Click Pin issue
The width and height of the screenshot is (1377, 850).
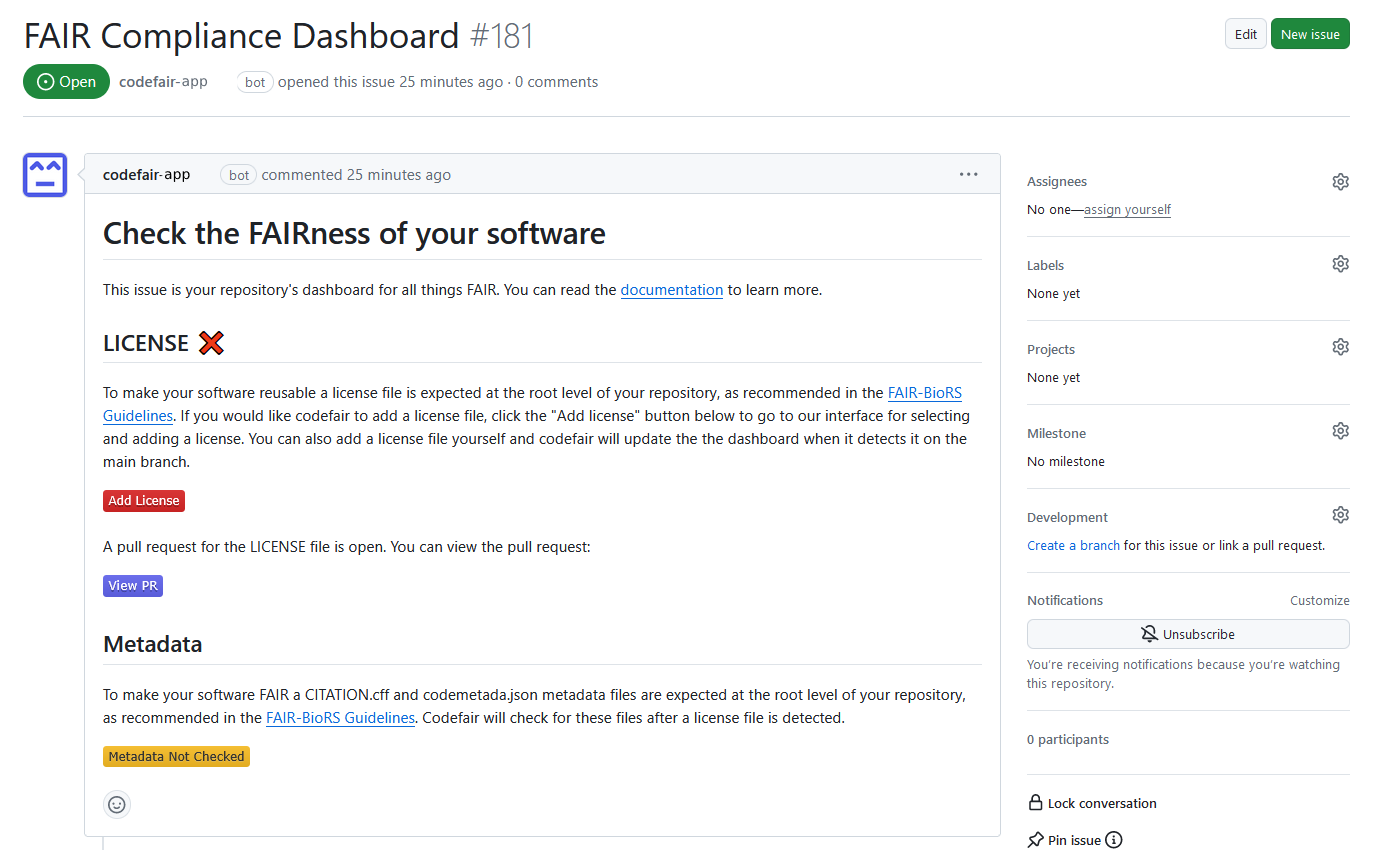[x=1064, y=841]
